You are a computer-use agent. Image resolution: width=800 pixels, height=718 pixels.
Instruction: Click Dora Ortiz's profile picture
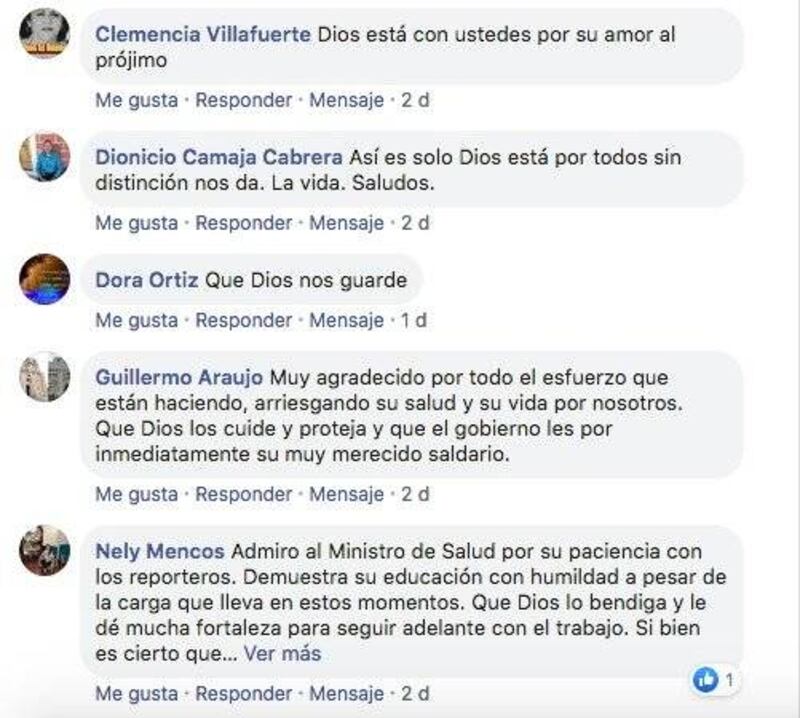click(44, 279)
